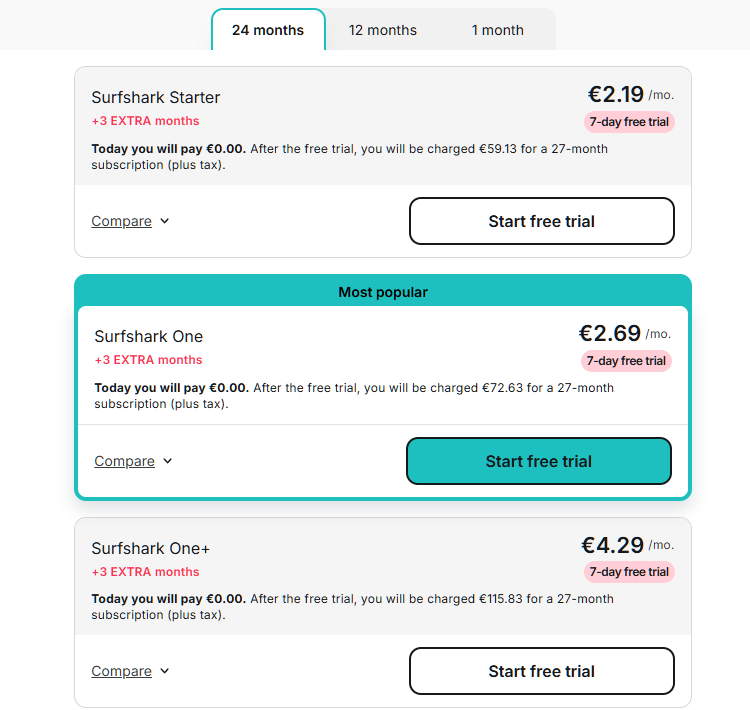Click the Surfshark Starter plan title
750x710 pixels.
[156, 97]
